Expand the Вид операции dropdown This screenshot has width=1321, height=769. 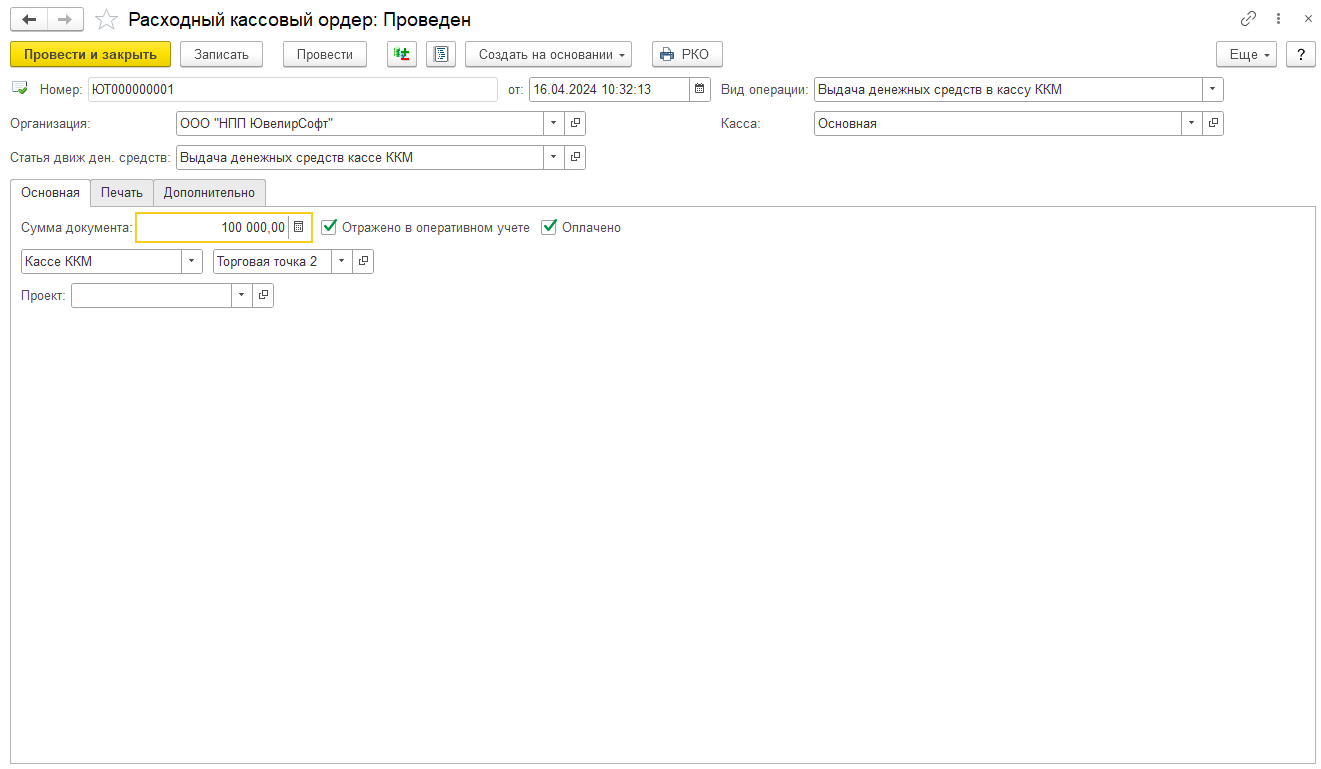coord(1213,89)
